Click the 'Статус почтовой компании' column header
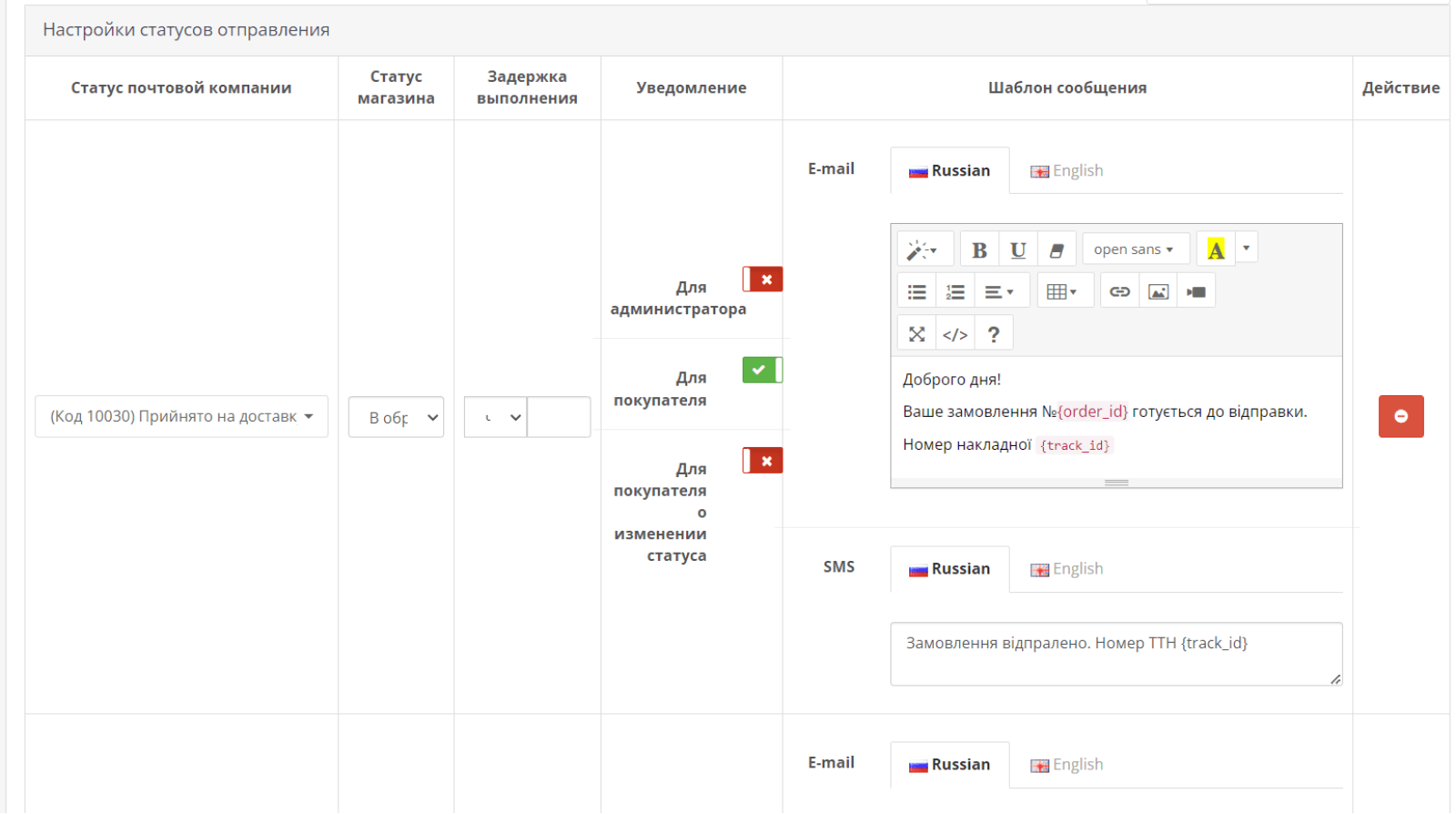 point(181,87)
